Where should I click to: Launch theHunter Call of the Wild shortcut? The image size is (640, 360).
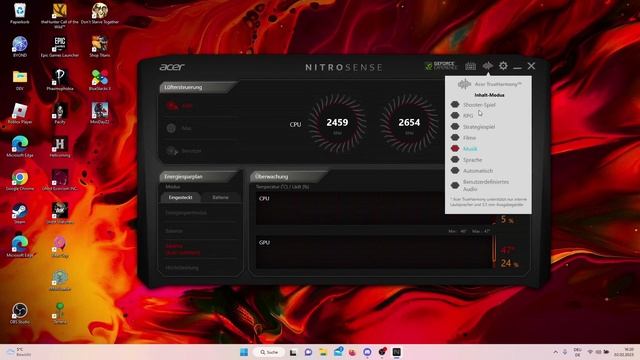point(60,15)
